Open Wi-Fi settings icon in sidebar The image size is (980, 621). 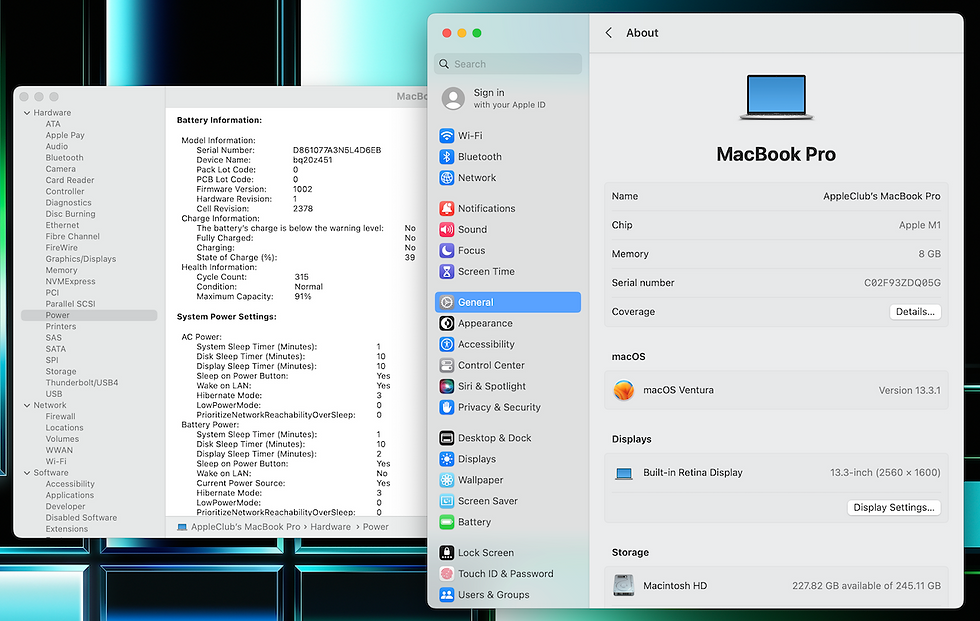point(446,136)
